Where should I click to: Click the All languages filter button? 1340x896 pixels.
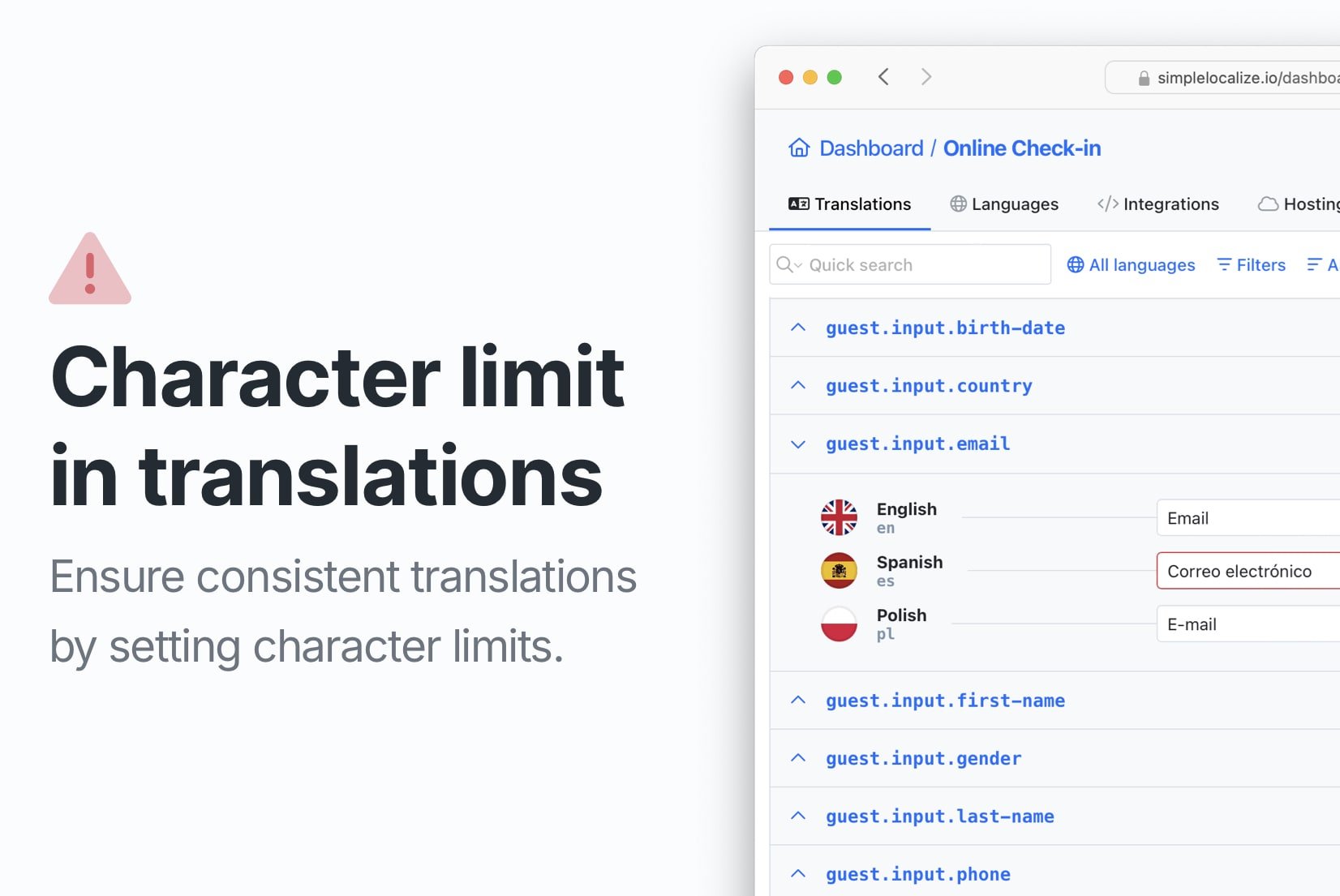1131,265
